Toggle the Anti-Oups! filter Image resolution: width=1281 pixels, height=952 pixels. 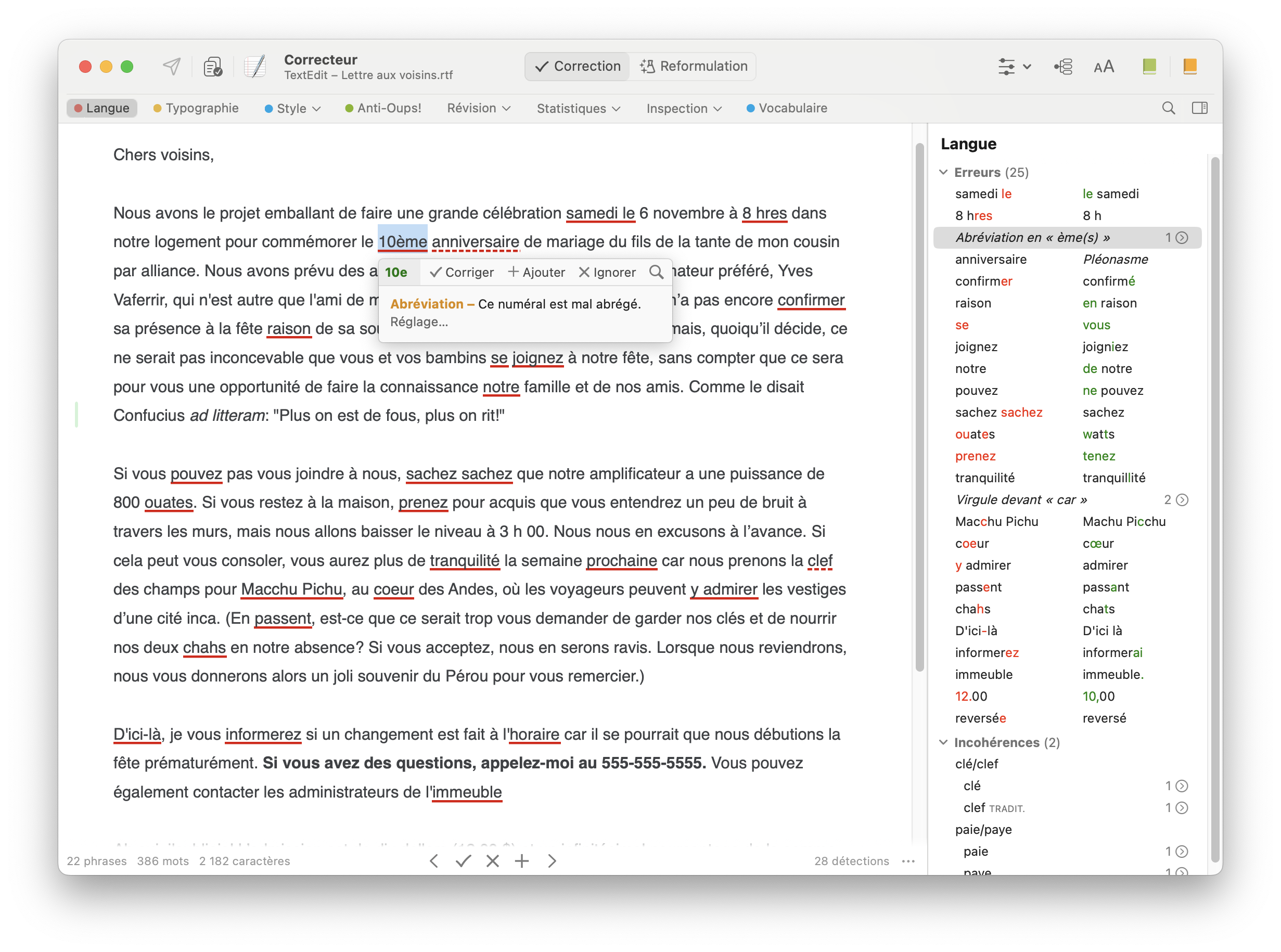pyautogui.click(x=383, y=108)
